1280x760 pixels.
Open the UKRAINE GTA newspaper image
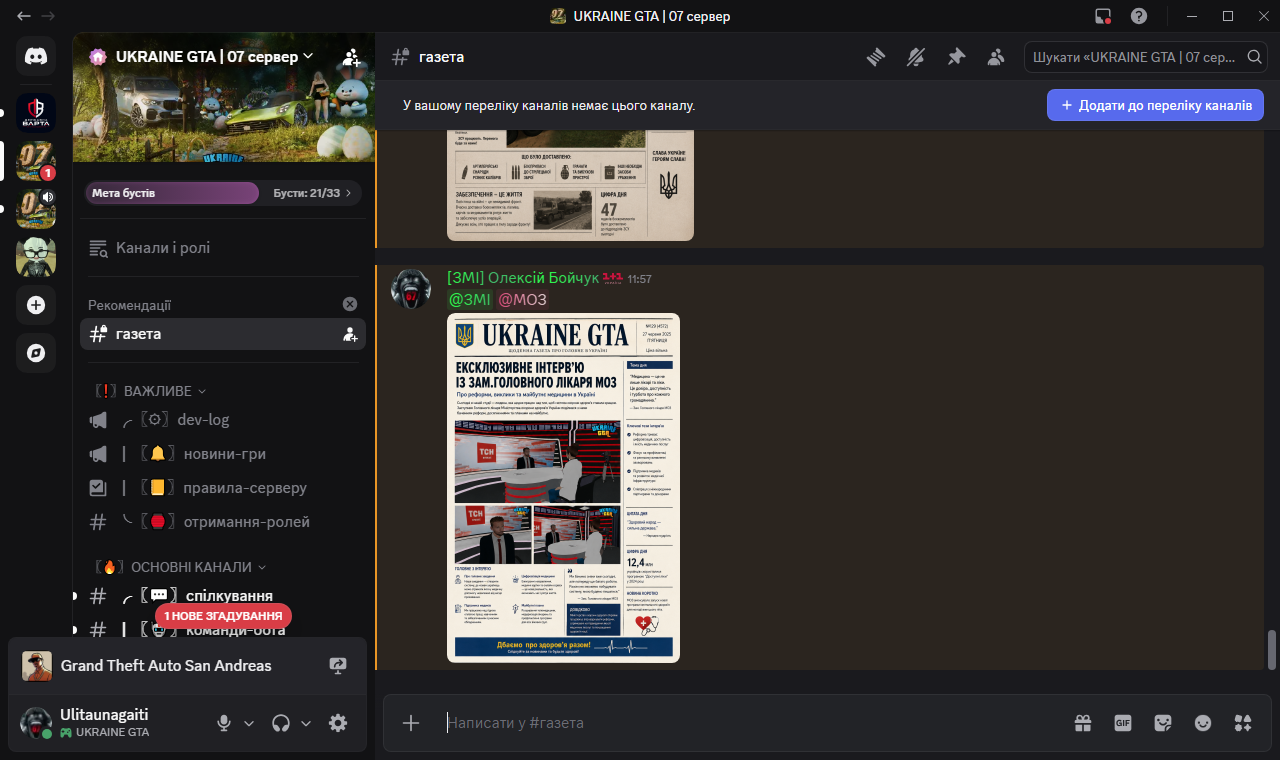coord(563,488)
